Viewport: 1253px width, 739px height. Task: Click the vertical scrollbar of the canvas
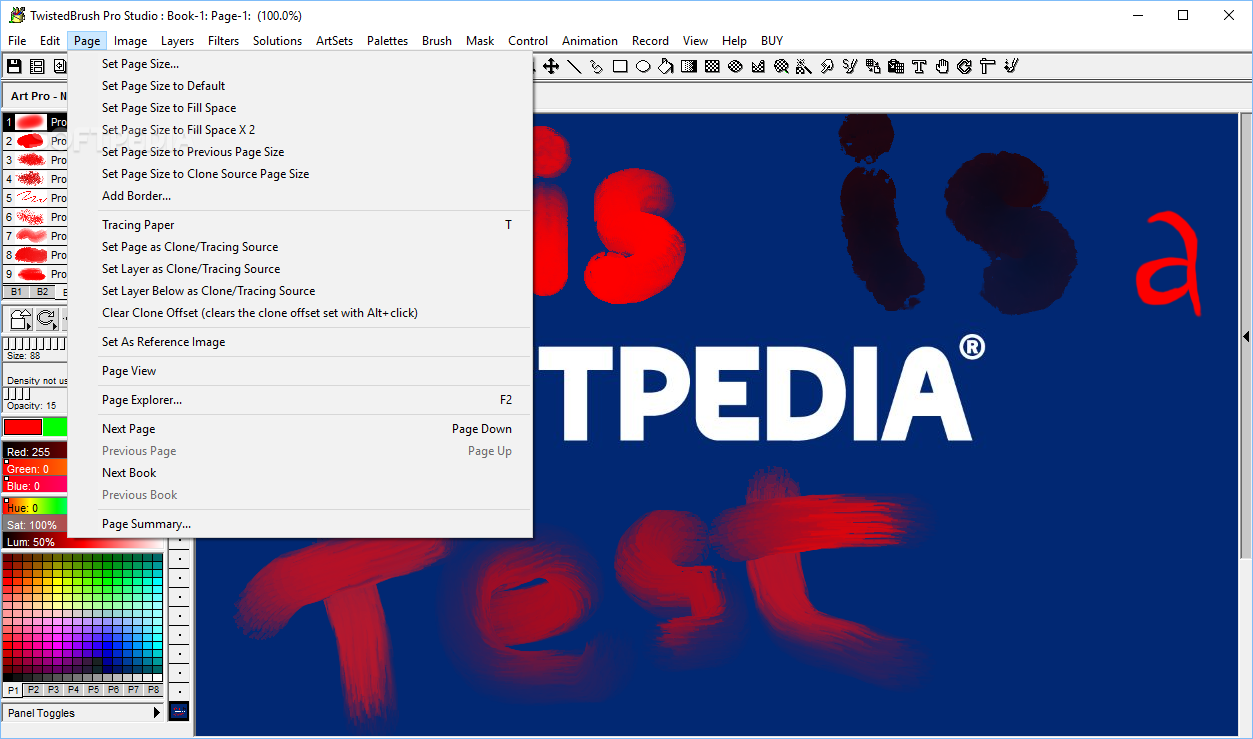(1245, 337)
